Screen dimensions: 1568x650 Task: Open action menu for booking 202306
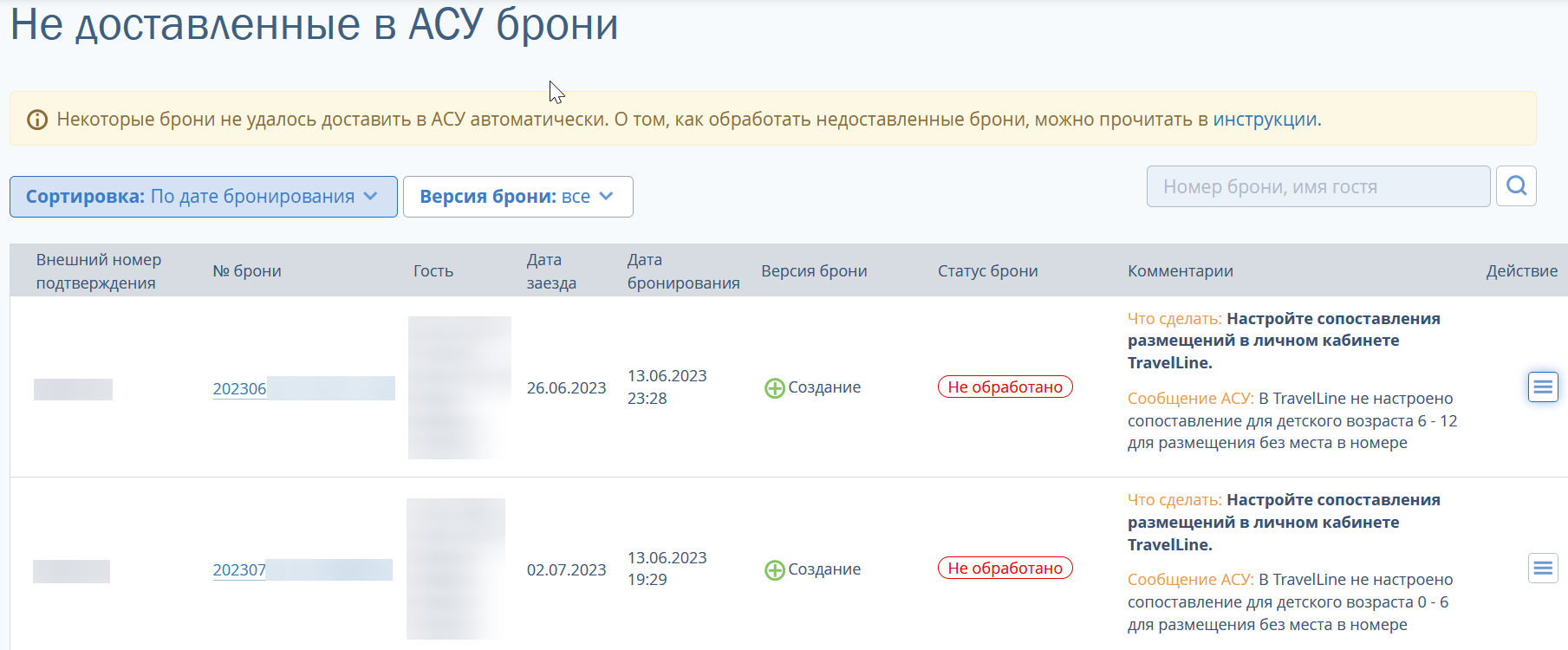click(1543, 387)
